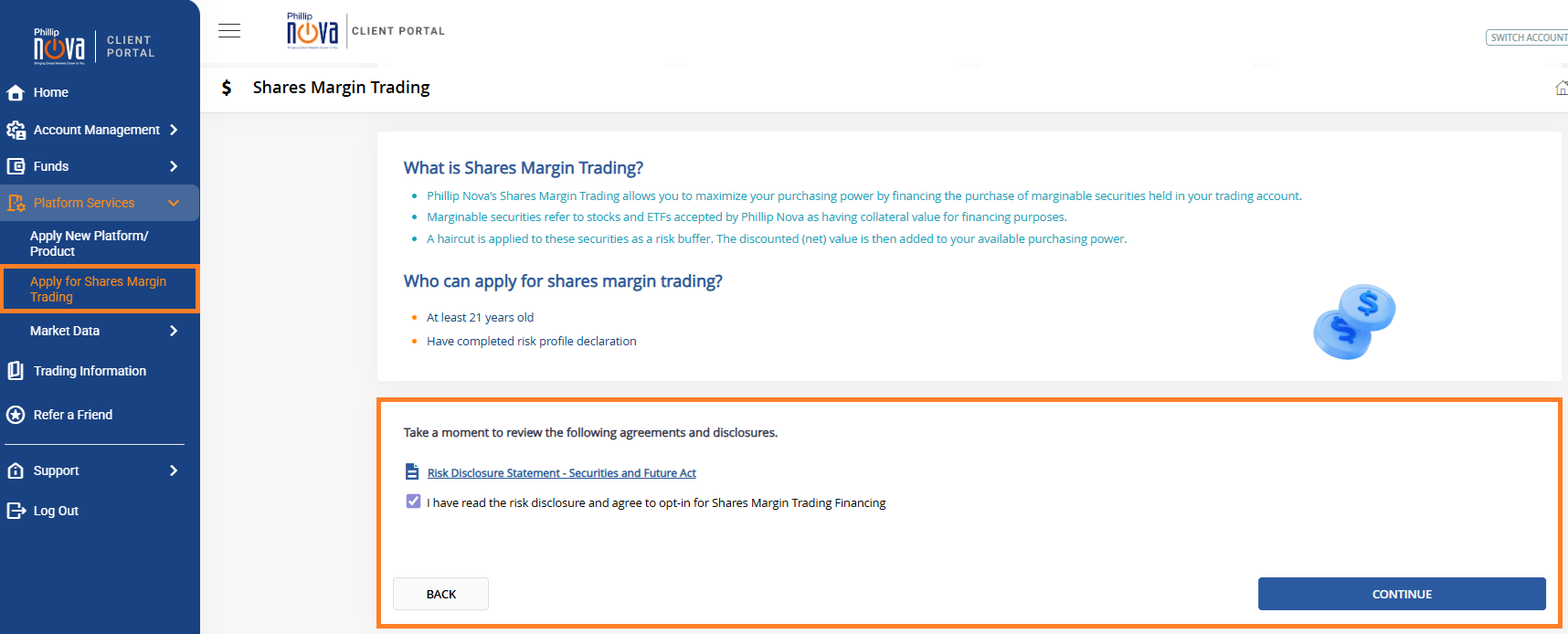Click the Log Out exit icon
The image size is (1568, 634).
tap(16, 511)
